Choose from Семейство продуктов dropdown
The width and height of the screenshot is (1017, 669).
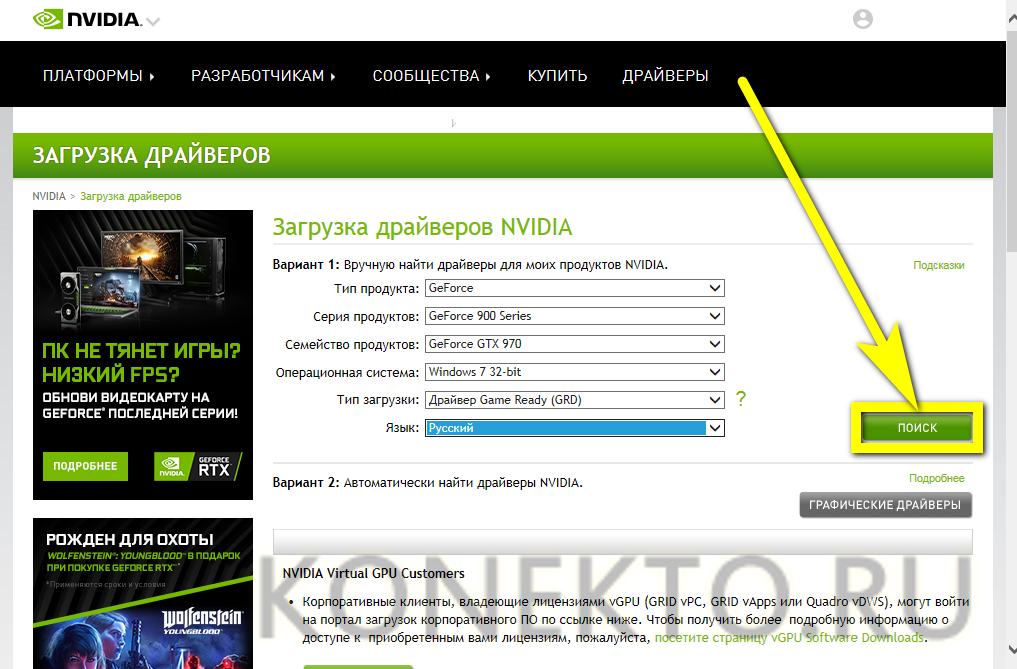click(574, 344)
